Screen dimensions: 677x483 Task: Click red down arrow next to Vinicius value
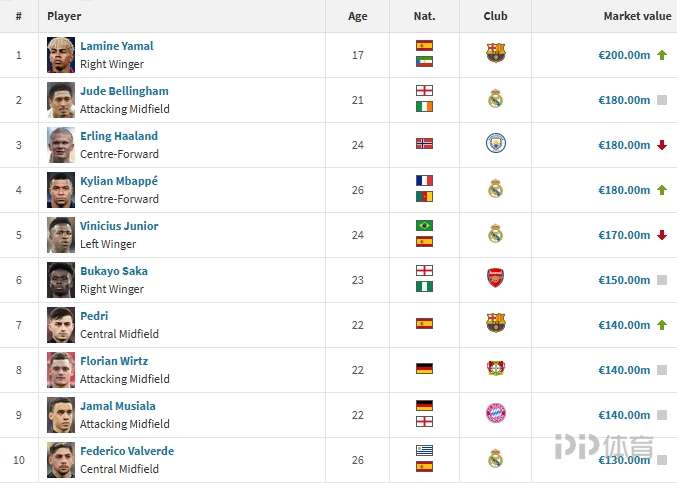click(x=662, y=235)
